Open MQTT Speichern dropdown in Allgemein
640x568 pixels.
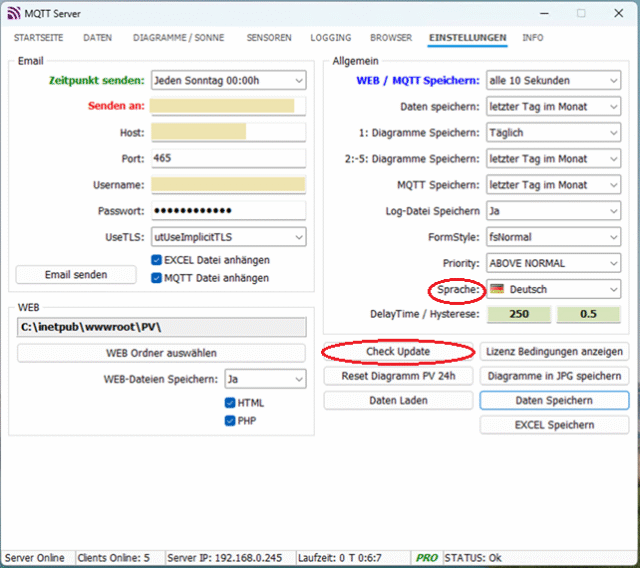(553, 185)
